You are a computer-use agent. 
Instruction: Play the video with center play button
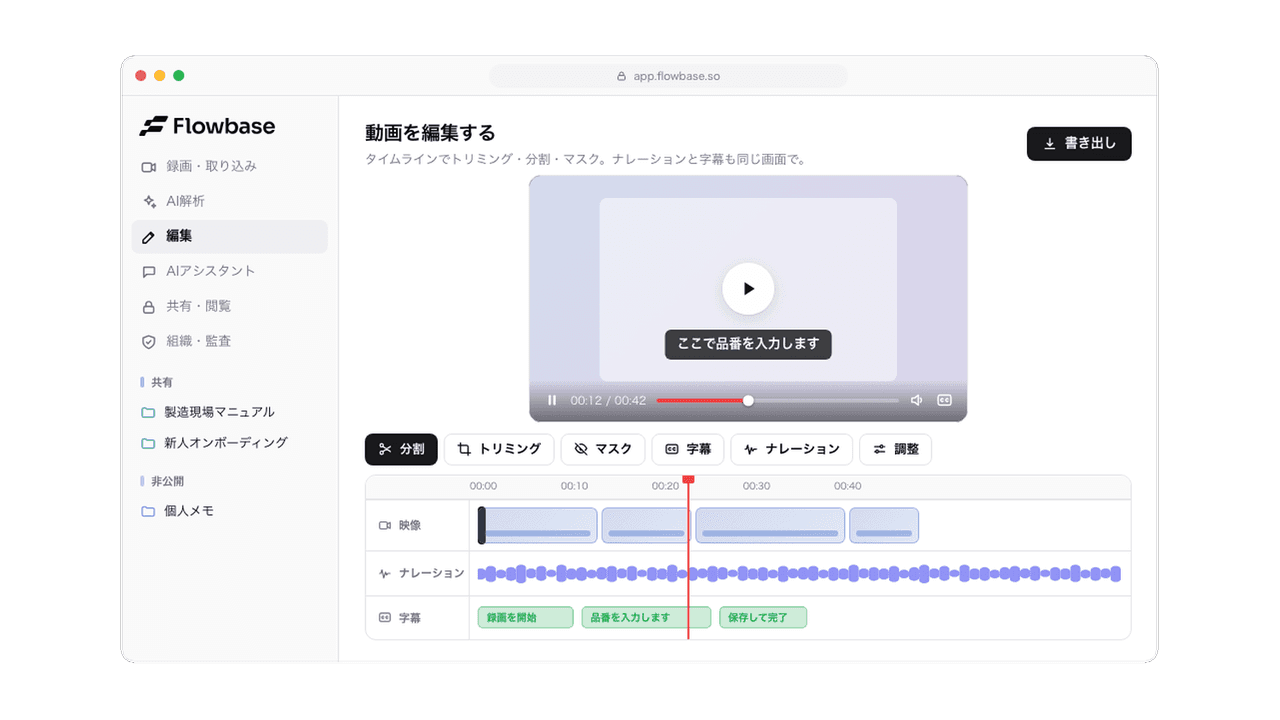pyautogui.click(x=748, y=289)
